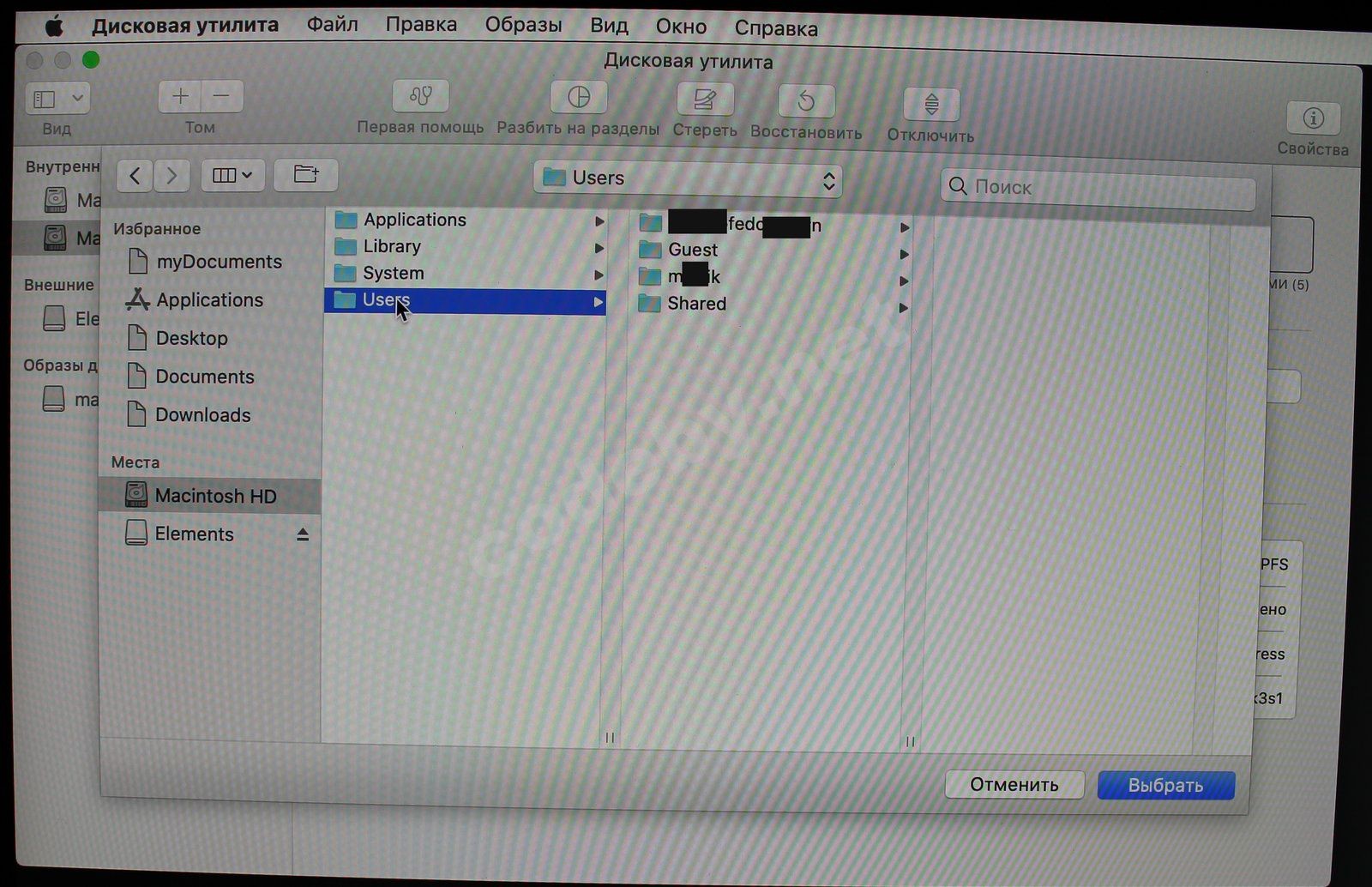Click the First Aid (Первая помощь) icon

[x=420, y=96]
